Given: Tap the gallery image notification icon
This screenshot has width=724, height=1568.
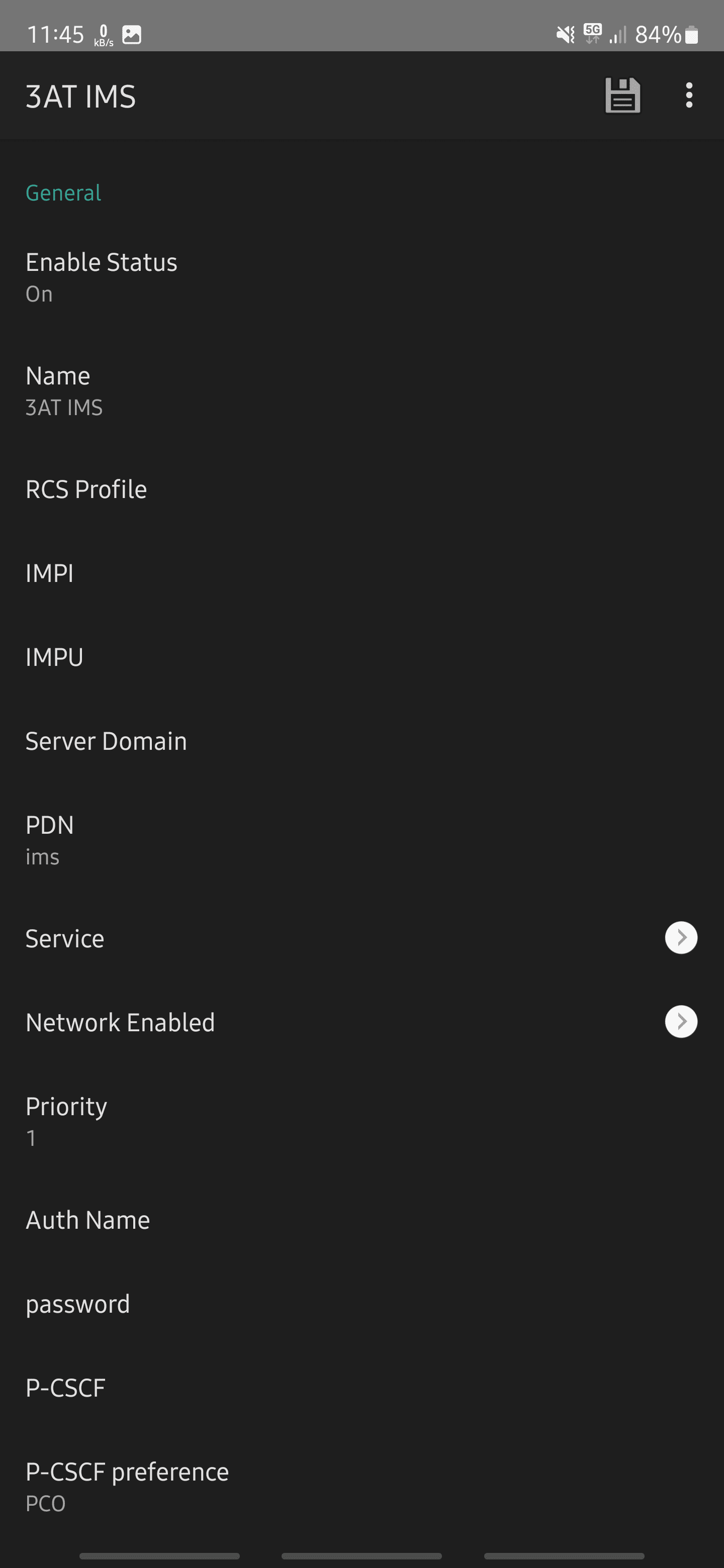Looking at the screenshot, I should [132, 35].
